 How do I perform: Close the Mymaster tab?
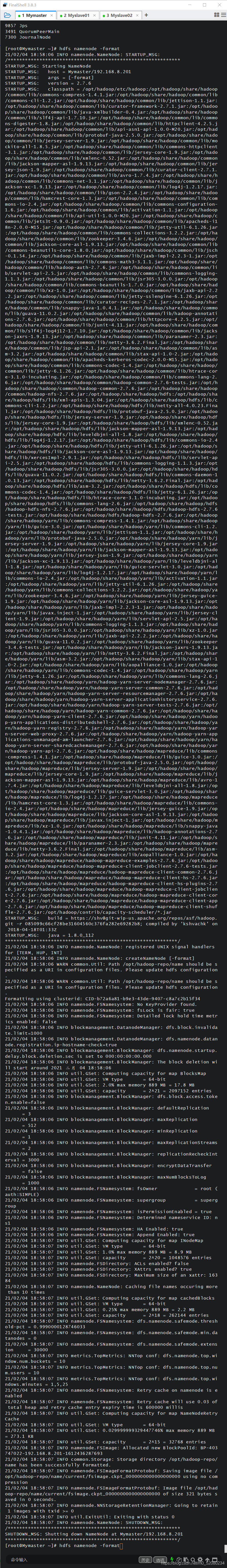pos(52,15)
